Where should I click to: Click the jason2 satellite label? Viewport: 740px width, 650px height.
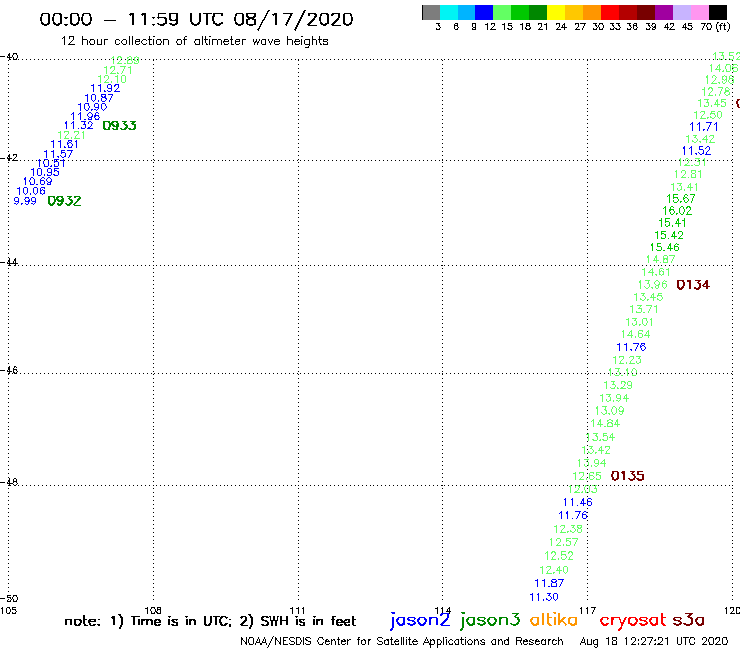pyautogui.click(x=420, y=620)
